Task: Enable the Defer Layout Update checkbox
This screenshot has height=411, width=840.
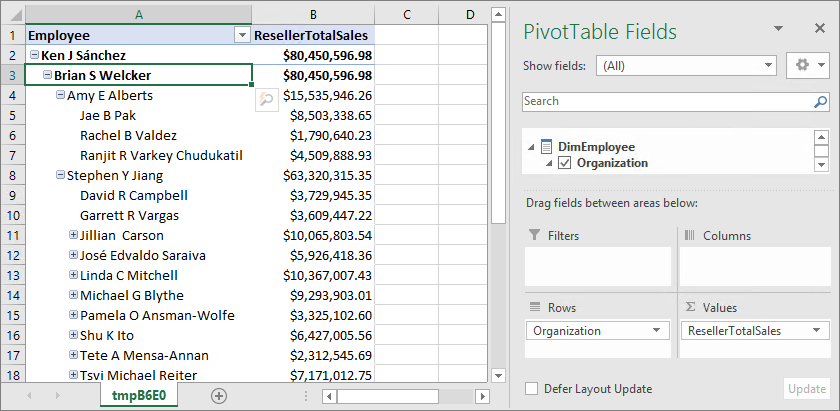Action: click(x=531, y=388)
